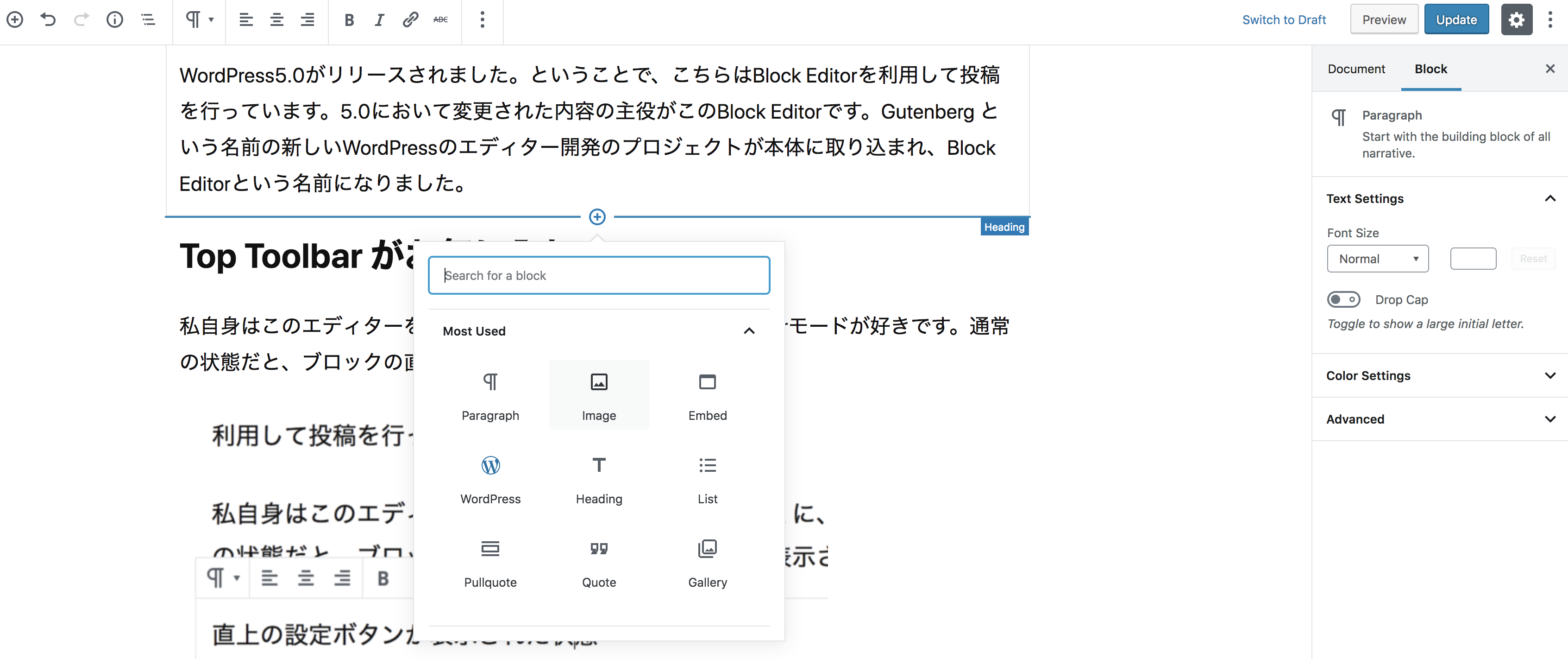1568x659 pixels.
Task: Switch to the Document tab
Action: point(1356,69)
